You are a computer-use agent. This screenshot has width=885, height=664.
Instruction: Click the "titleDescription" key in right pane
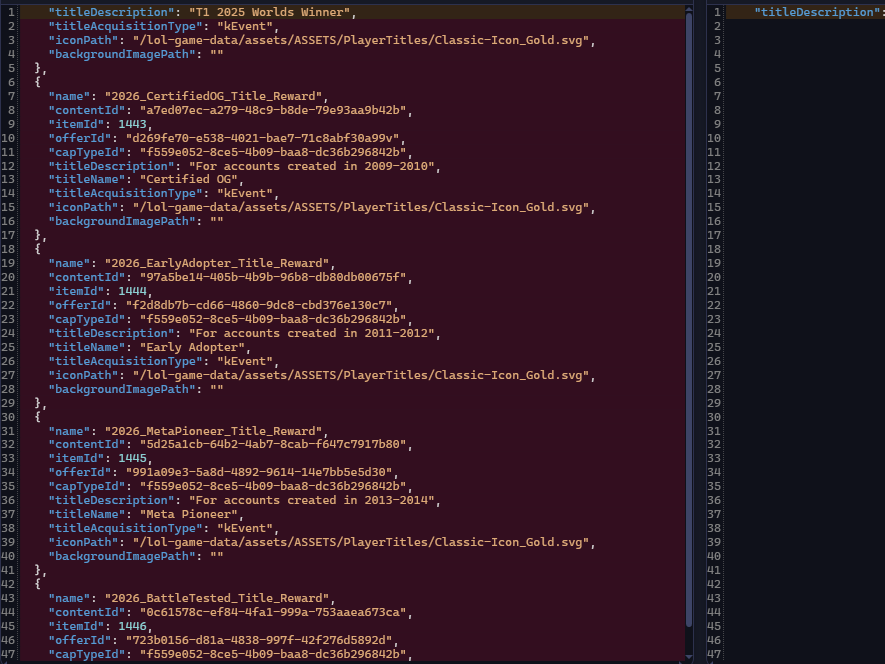tap(817, 12)
